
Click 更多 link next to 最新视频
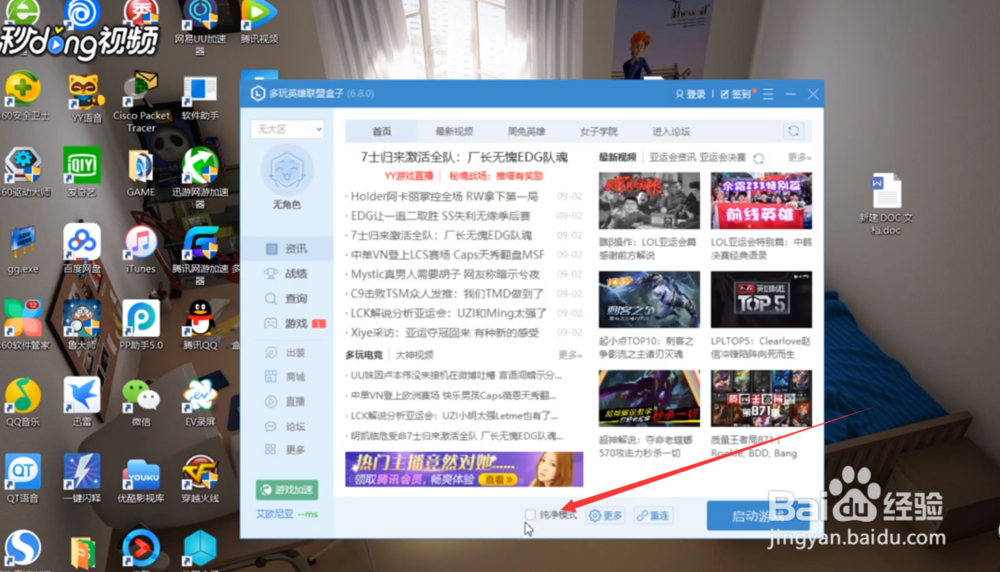(x=799, y=158)
